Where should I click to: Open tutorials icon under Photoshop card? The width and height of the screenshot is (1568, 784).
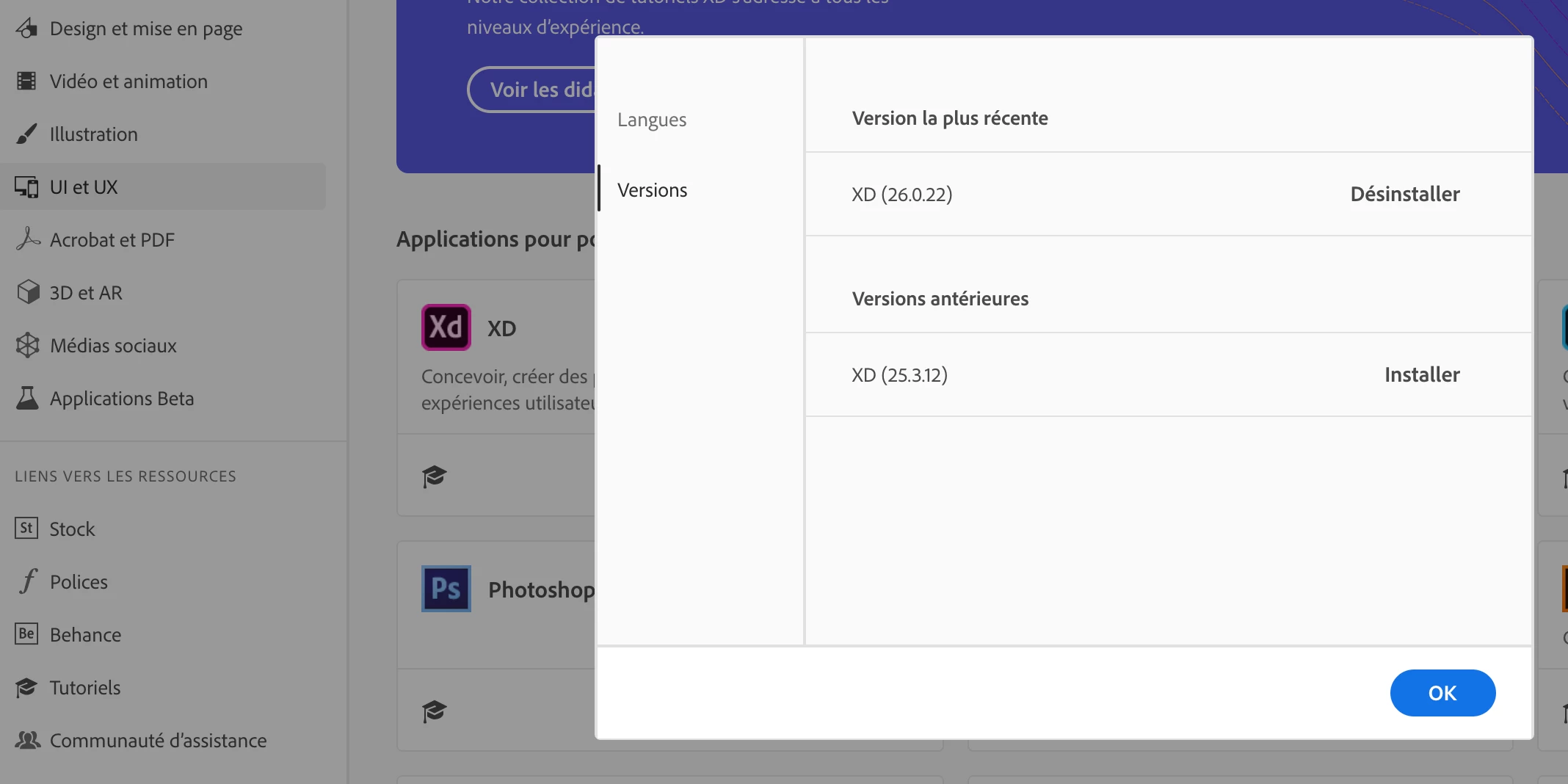click(434, 711)
